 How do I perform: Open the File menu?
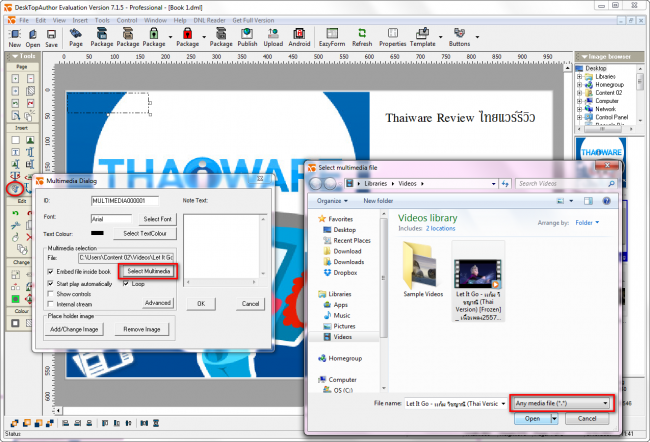pyautogui.click(x=24, y=20)
